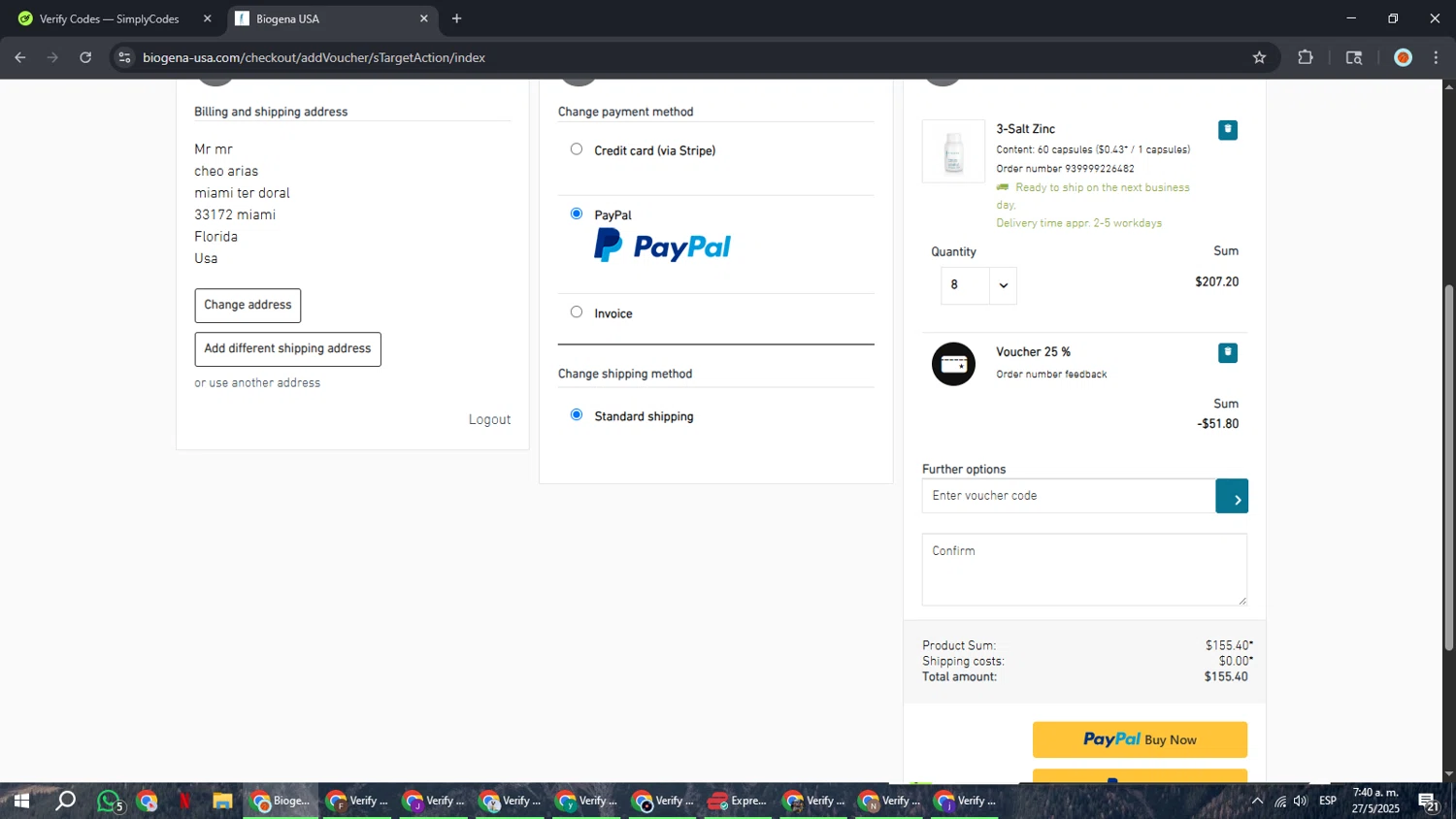The height and width of the screenshot is (819, 1456).
Task: Click inside the Confirm comment box
Action: point(1084,570)
